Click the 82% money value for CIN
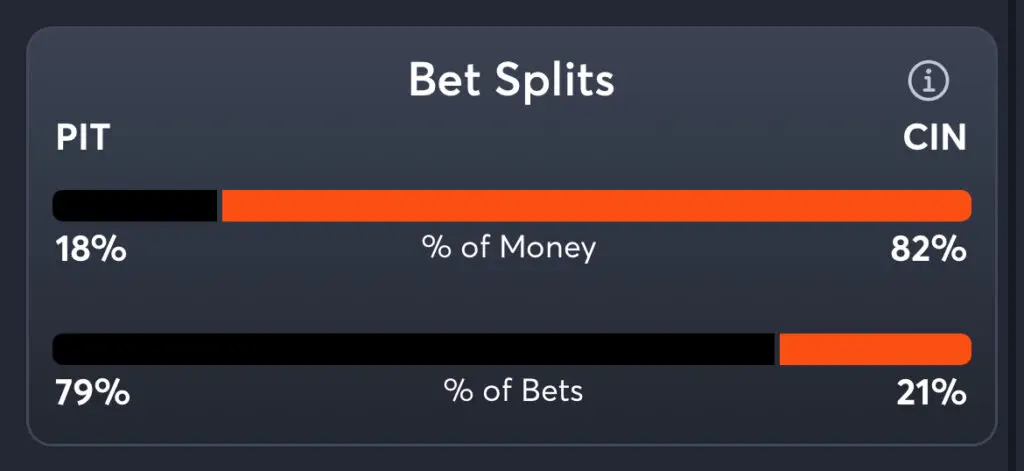 click(928, 250)
